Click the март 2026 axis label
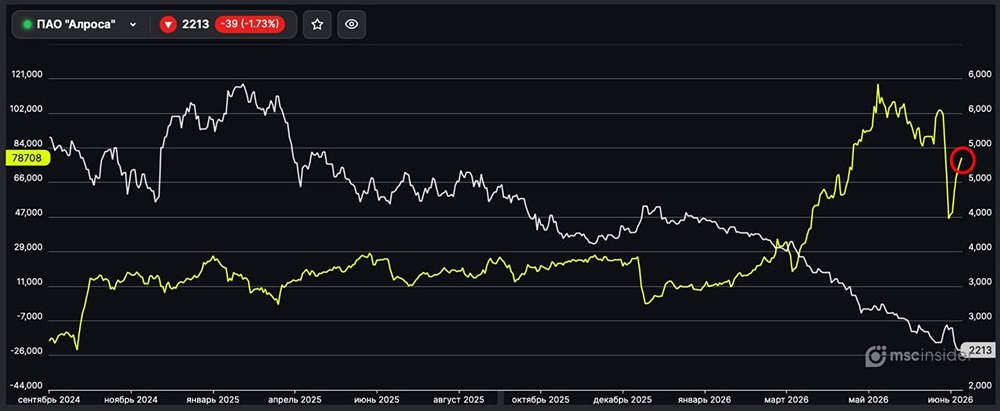Viewport: 1000px width, 411px height. [786, 400]
